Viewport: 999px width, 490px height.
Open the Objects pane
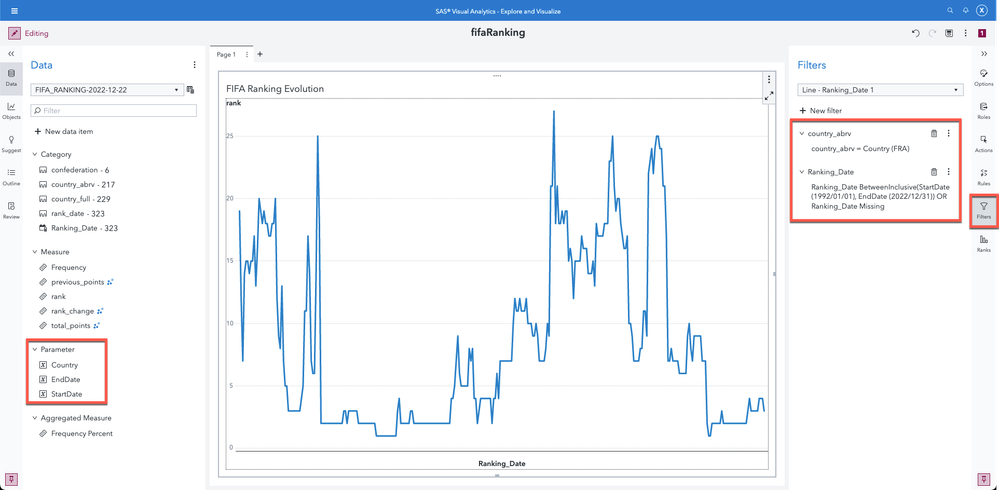click(x=11, y=110)
